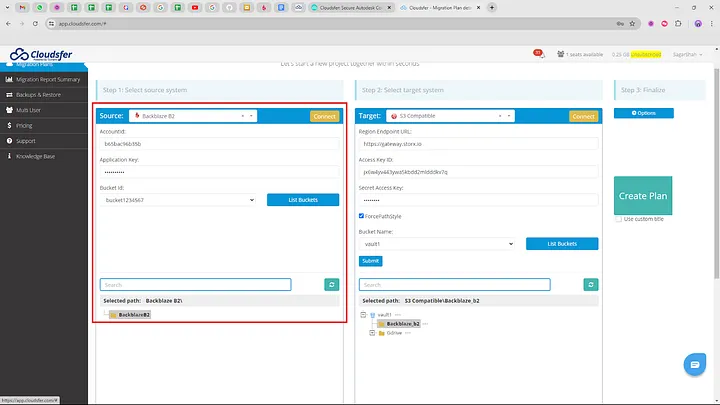Image resolution: width=720 pixels, height=405 pixels.
Task: Open the Target system dropdown
Action: tap(450, 116)
